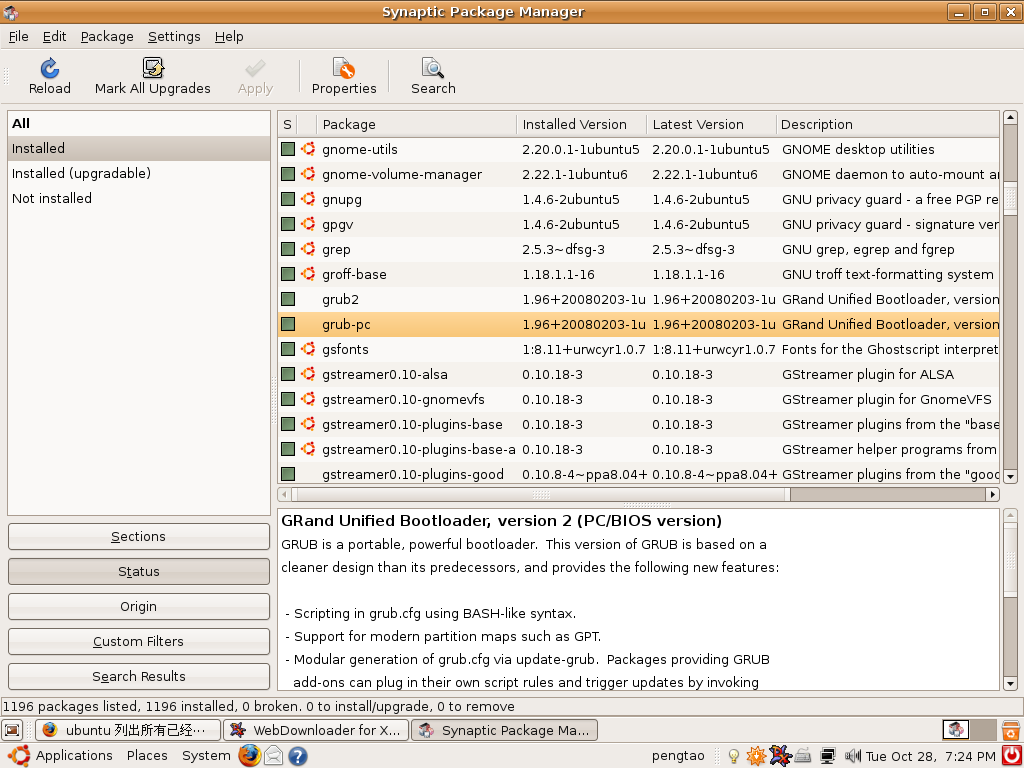Image resolution: width=1024 pixels, height=768 pixels.
Task: Click the status box for groff-base
Action: 288,274
